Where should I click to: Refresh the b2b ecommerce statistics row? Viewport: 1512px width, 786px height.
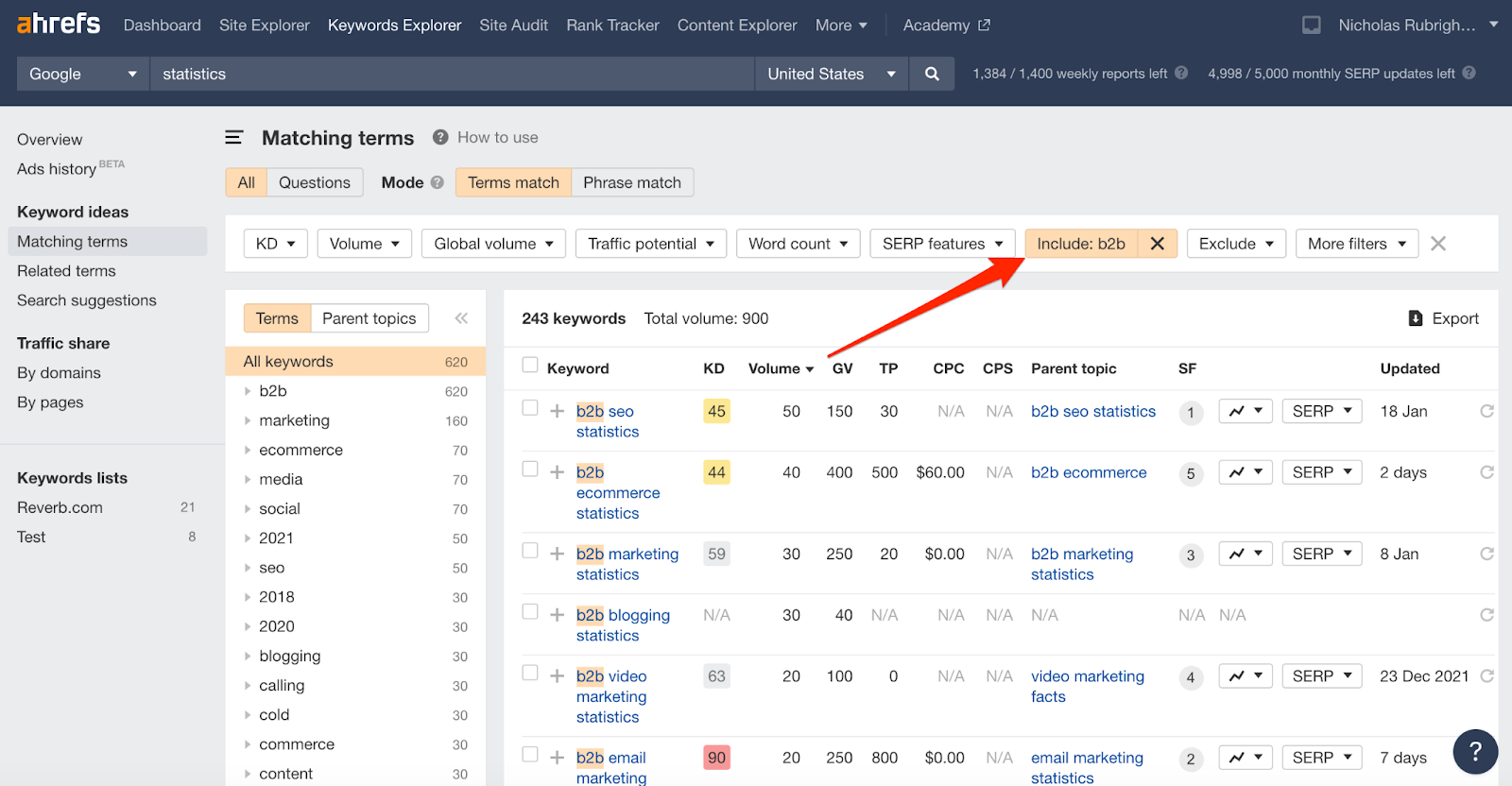(x=1486, y=472)
